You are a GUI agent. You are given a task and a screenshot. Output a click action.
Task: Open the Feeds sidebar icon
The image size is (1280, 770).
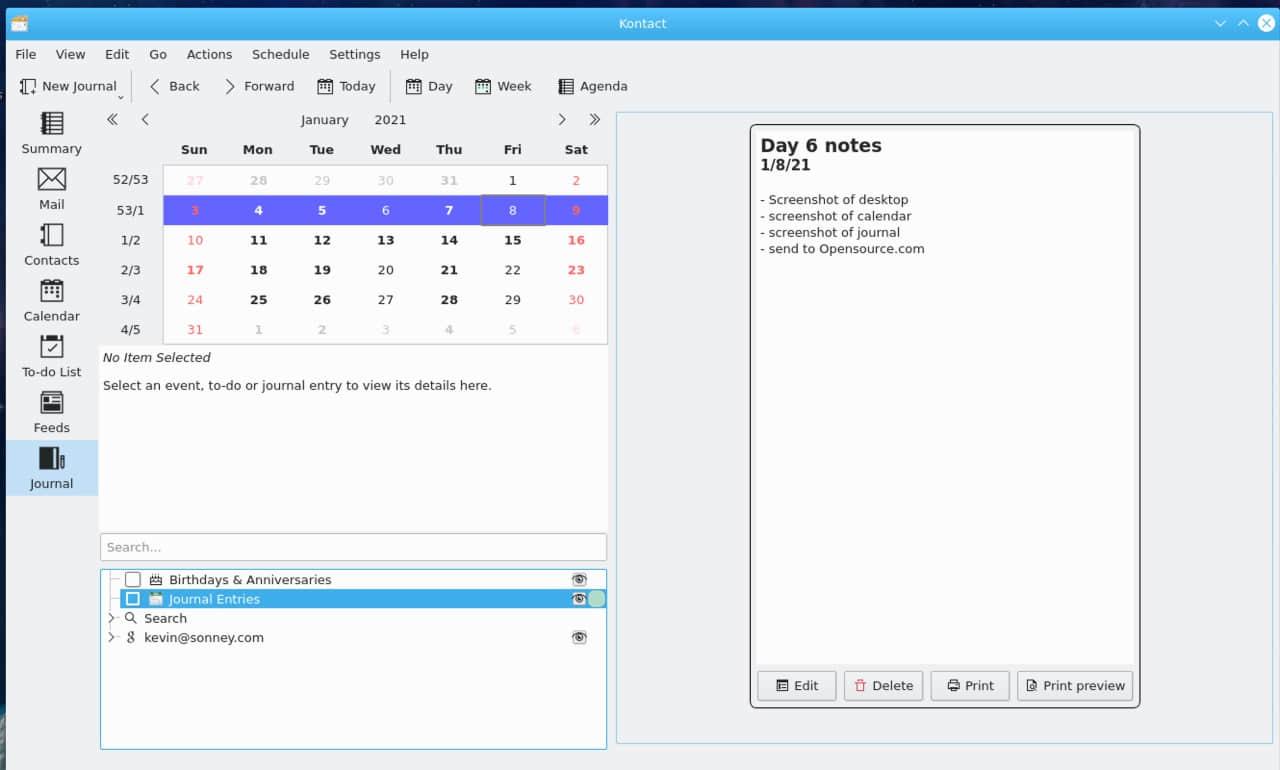tap(51, 413)
